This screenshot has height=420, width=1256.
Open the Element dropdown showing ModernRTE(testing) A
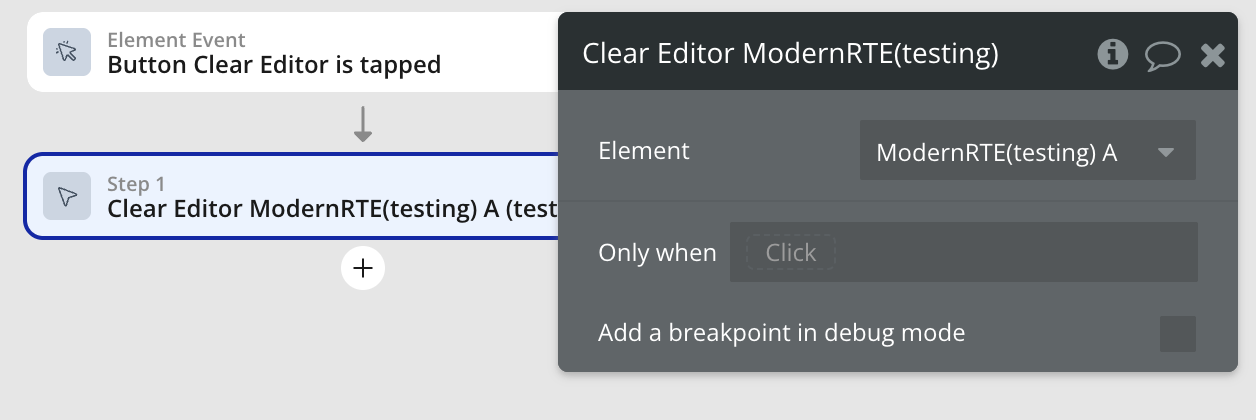(1010, 152)
